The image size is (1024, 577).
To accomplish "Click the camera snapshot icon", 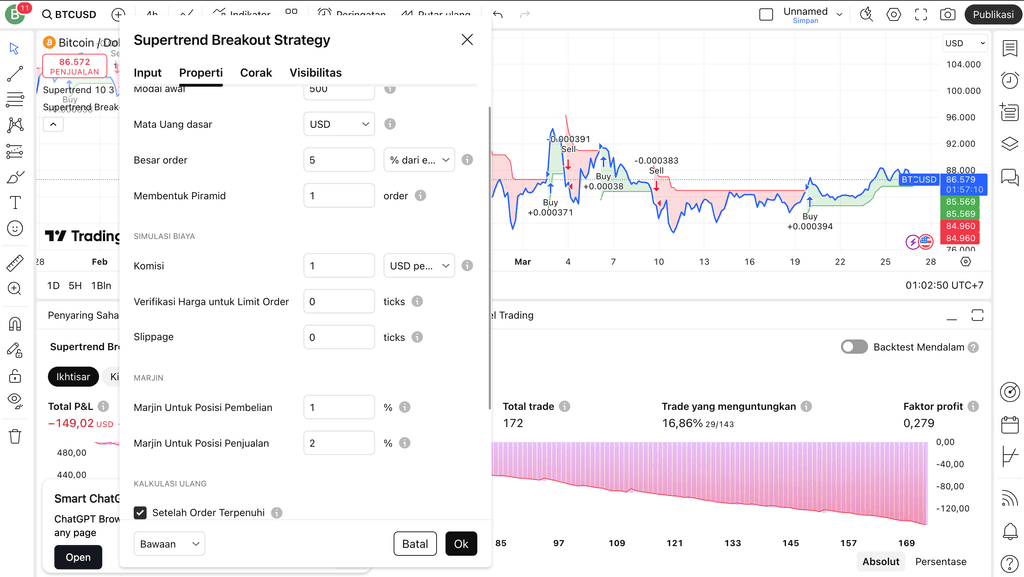I will coord(947,15).
